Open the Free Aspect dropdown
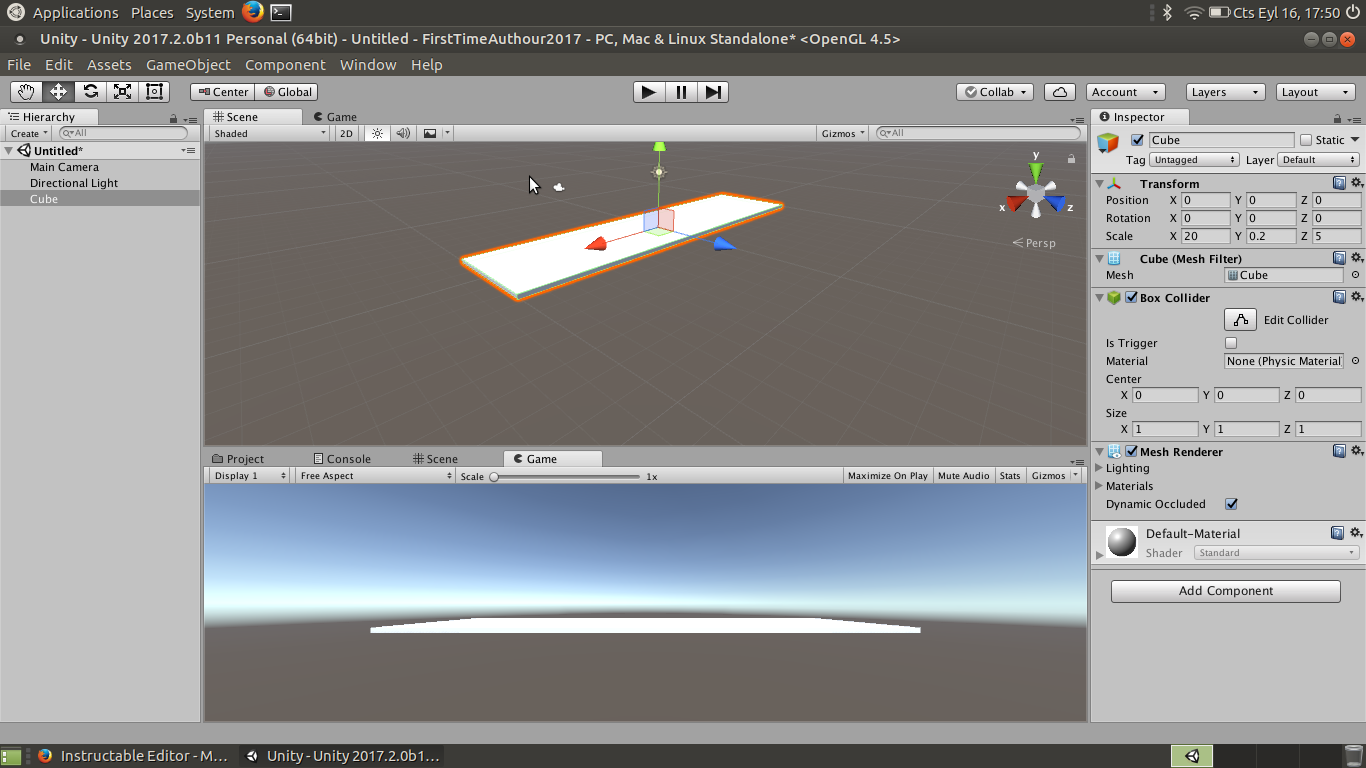Image resolution: width=1366 pixels, height=768 pixels. click(375, 476)
